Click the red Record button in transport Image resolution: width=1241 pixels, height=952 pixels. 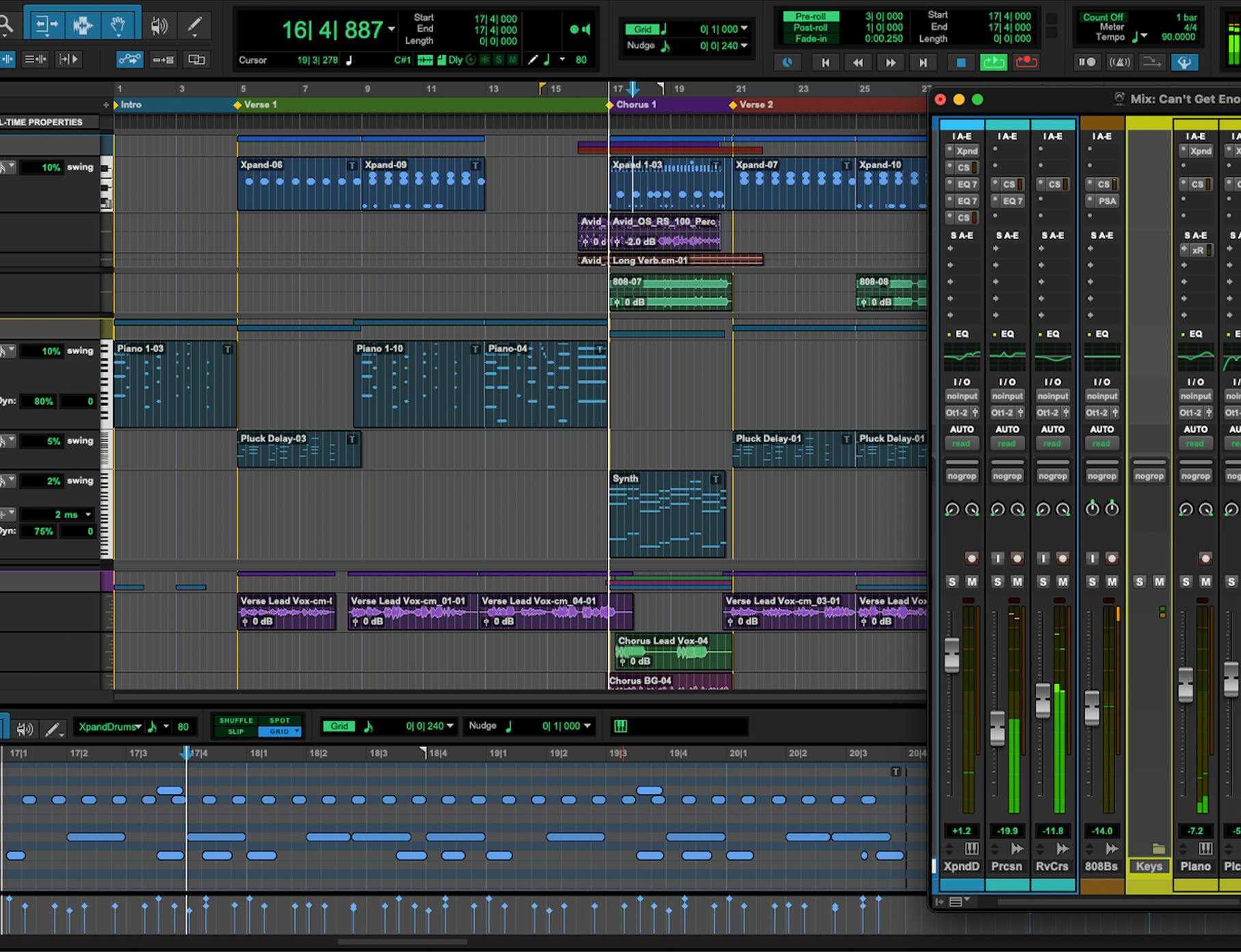point(1026,62)
